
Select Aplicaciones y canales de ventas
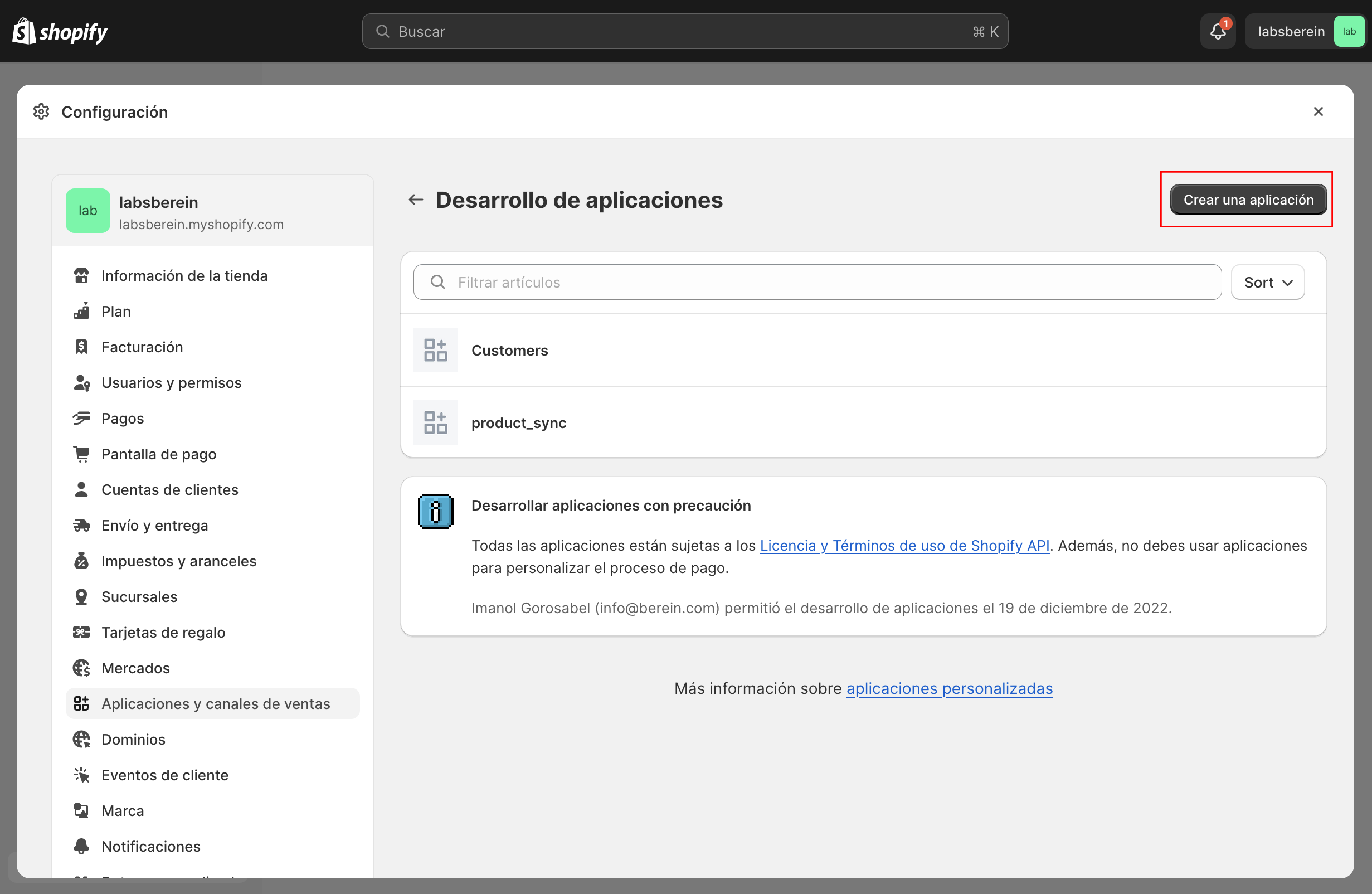point(216,703)
